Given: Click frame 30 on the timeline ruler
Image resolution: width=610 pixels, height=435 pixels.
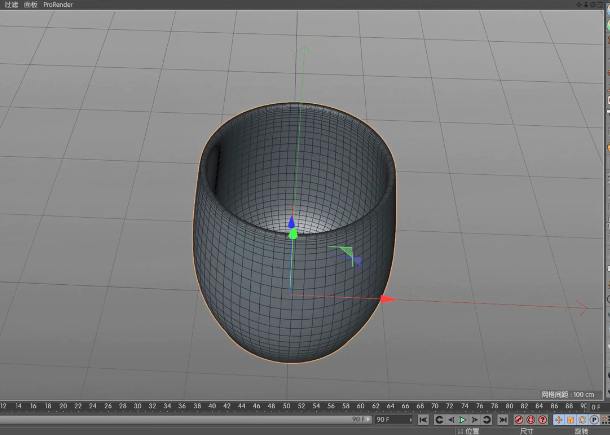Looking at the screenshot, I should click(137, 406).
